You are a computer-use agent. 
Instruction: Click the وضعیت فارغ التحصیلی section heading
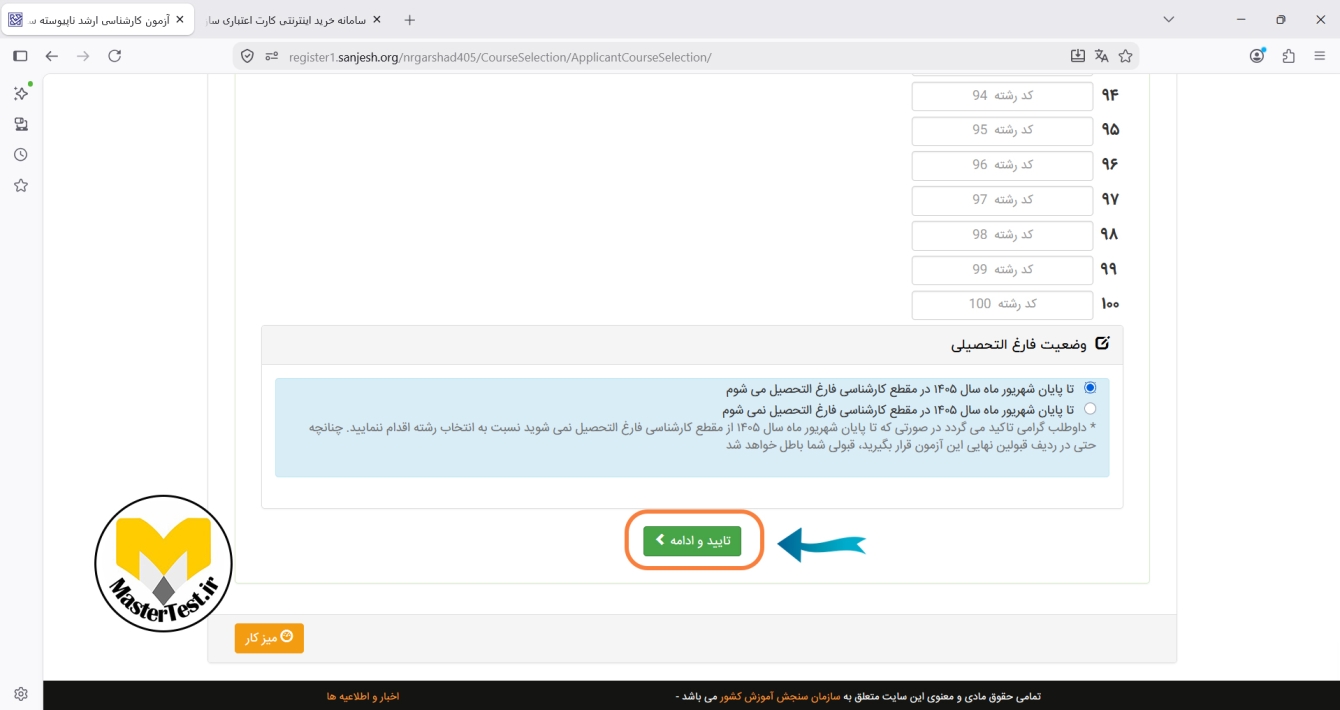1018,345
